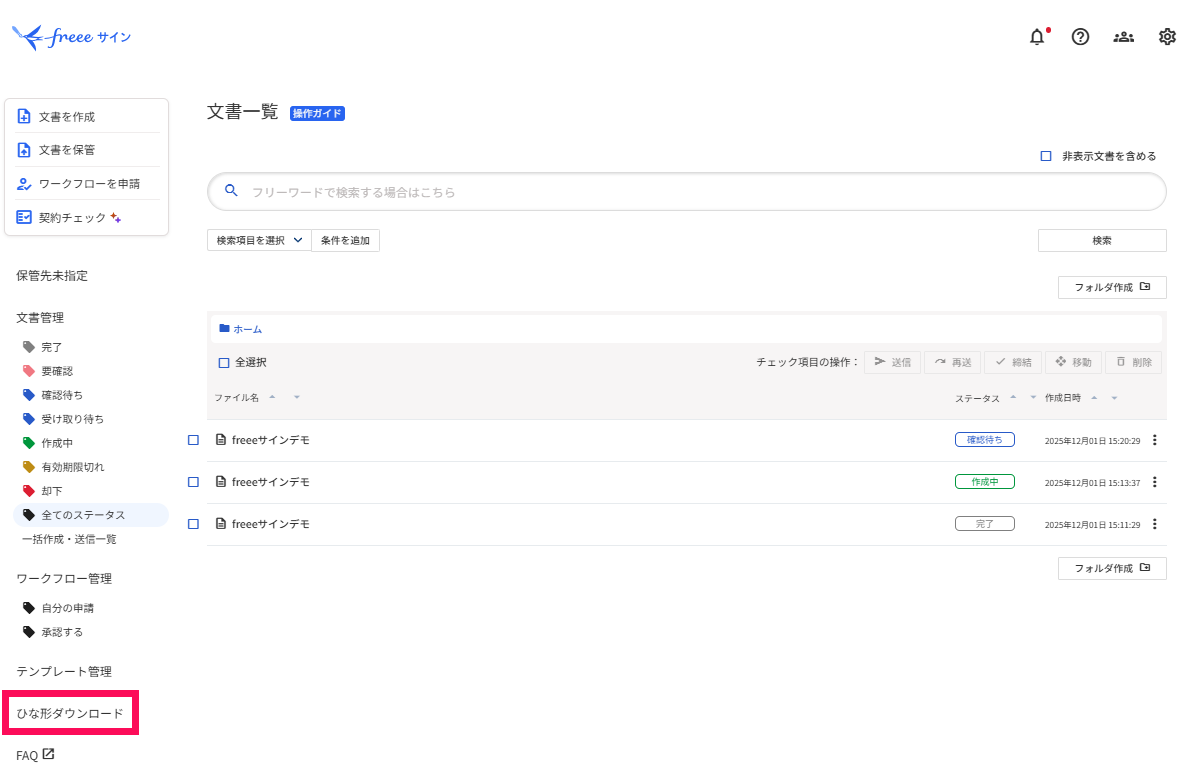This screenshot has height=773, width=1190.
Task: Click the 条件を追加 button
Action: [345, 240]
